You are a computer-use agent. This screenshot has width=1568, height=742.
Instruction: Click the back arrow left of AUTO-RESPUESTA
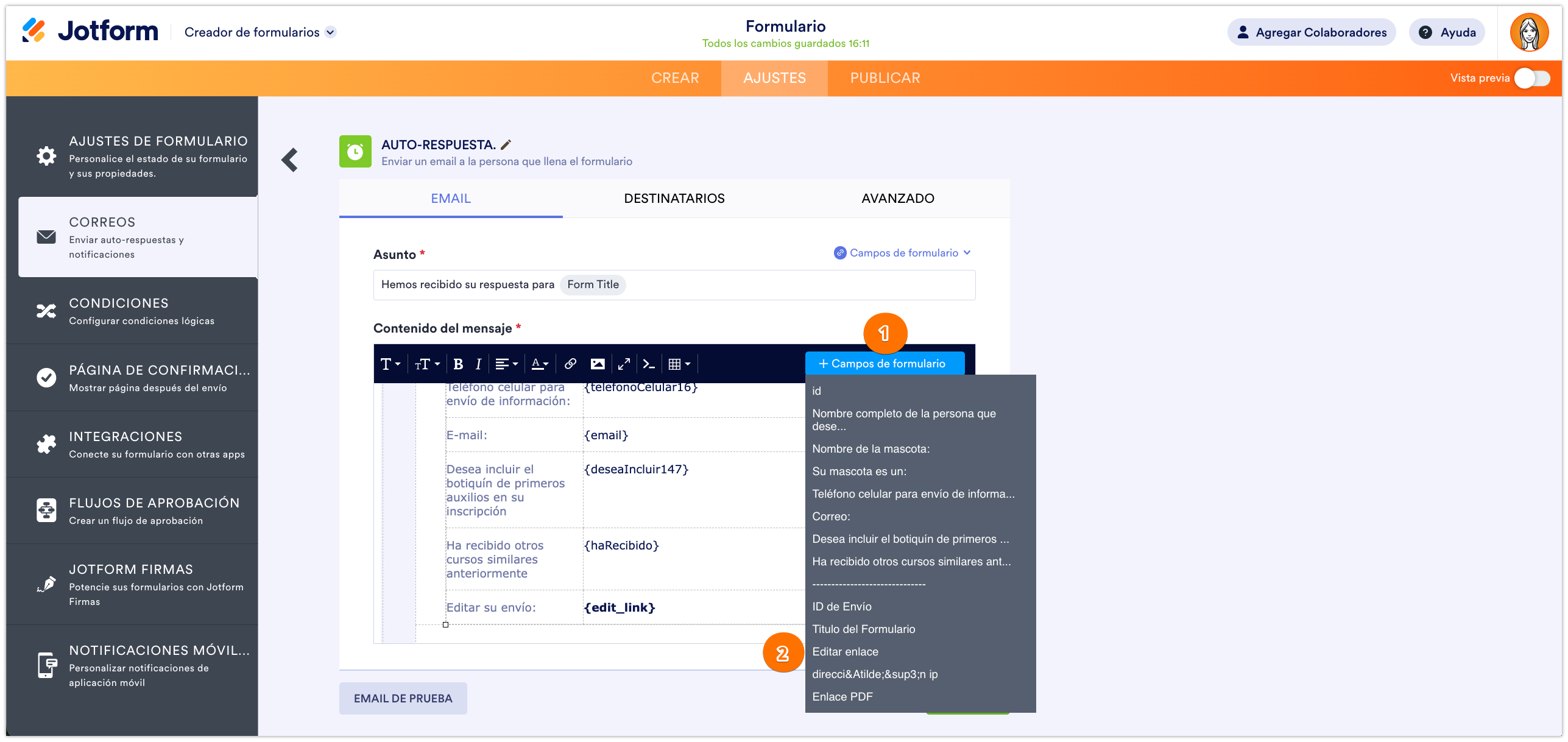(x=289, y=160)
